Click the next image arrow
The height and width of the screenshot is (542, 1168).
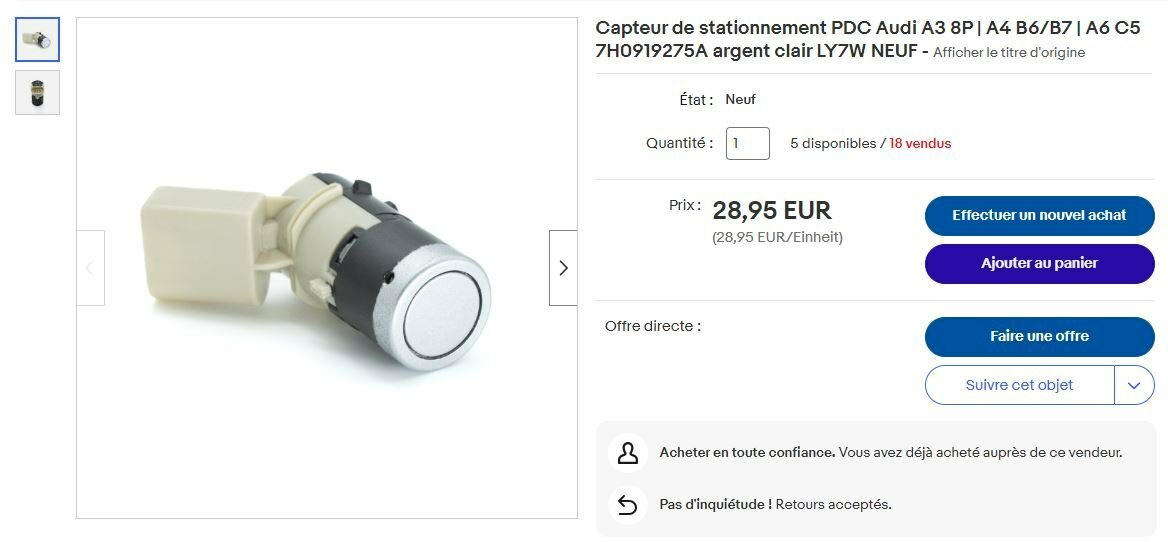563,268
